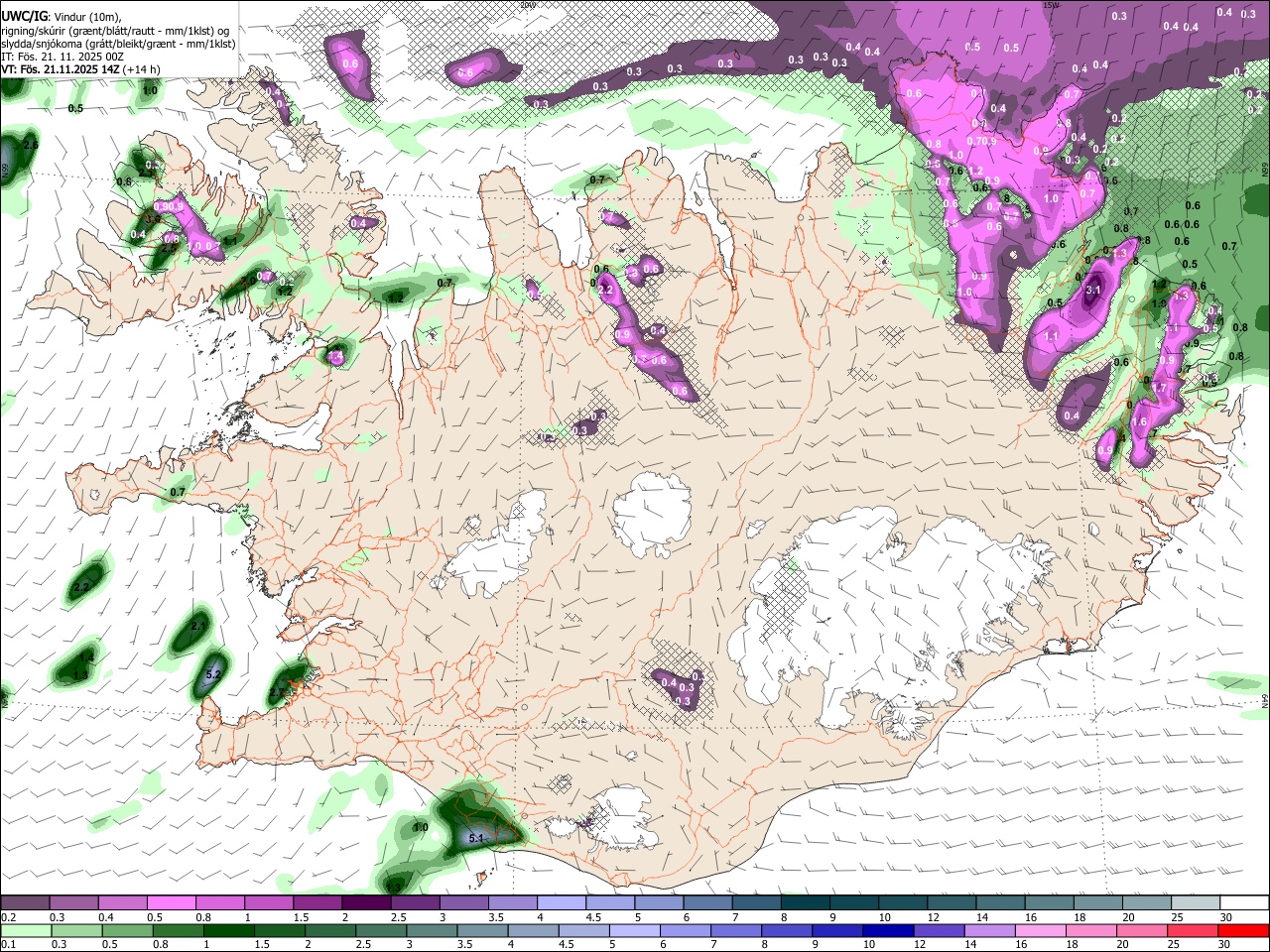Click the '2.6' rain value in the far northwest

coord(30,146)
